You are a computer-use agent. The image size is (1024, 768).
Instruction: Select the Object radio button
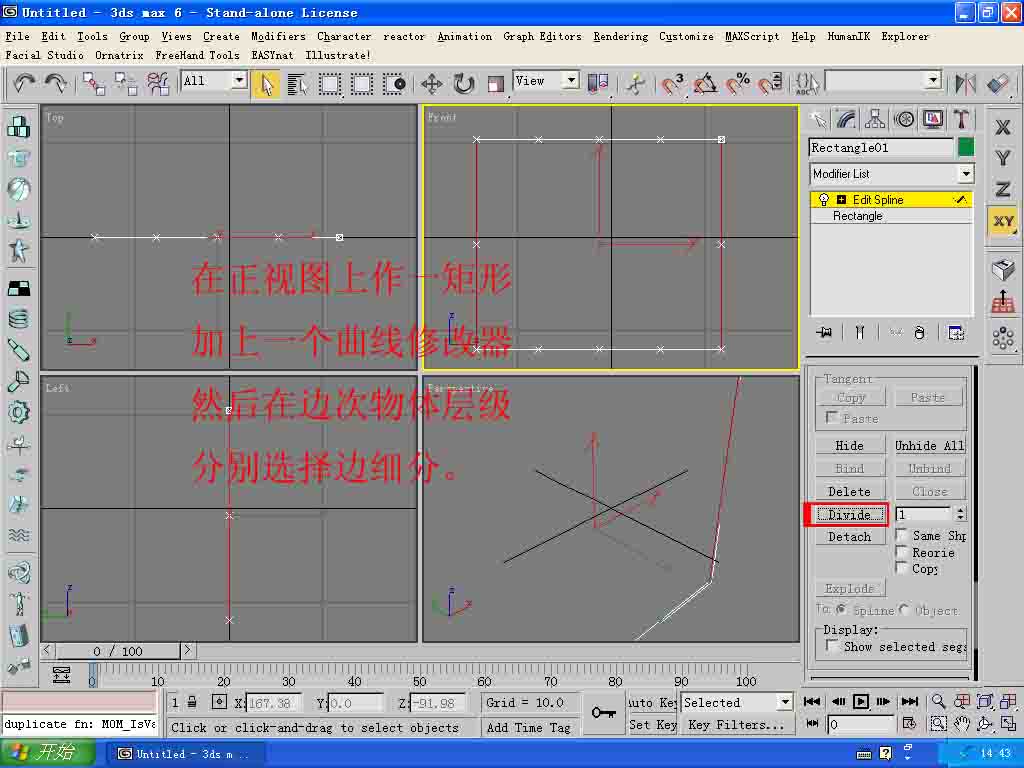[x=904, y=609]
